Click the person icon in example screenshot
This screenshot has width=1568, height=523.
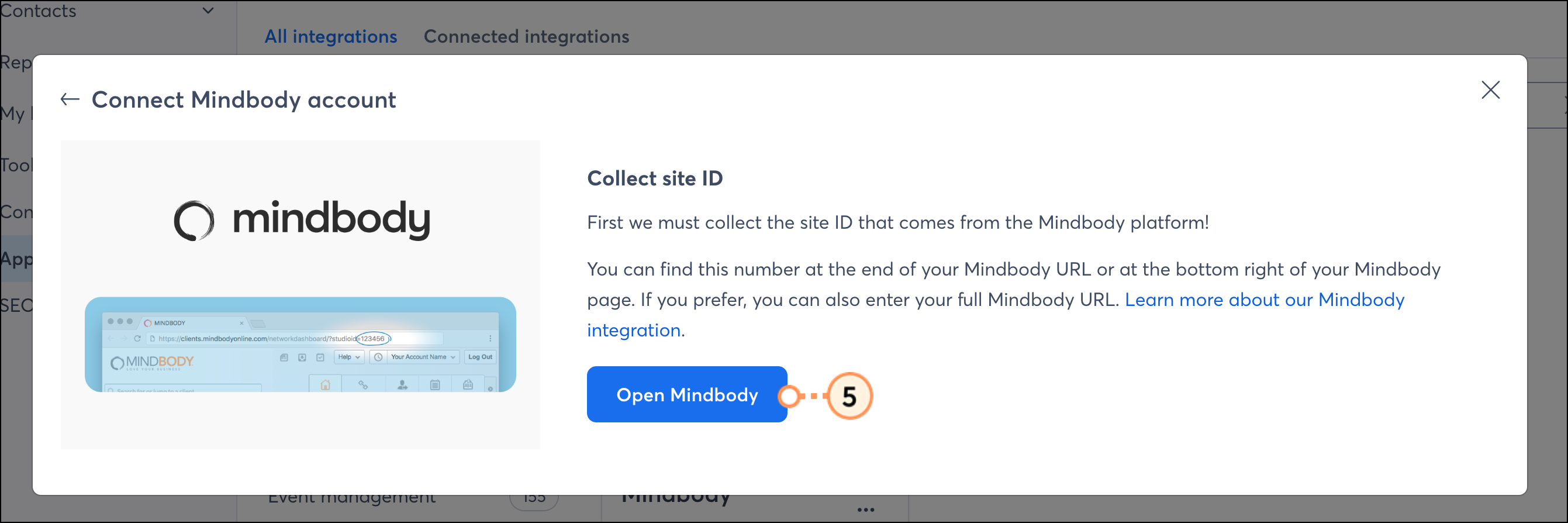(x=402, y=385)
